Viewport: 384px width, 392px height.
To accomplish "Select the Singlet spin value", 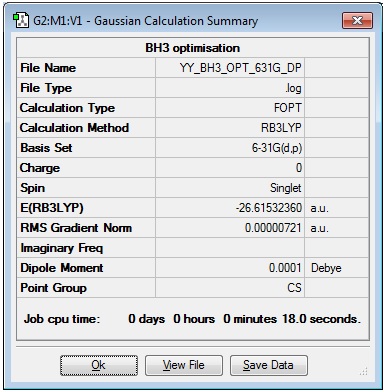I will (286, 188).
